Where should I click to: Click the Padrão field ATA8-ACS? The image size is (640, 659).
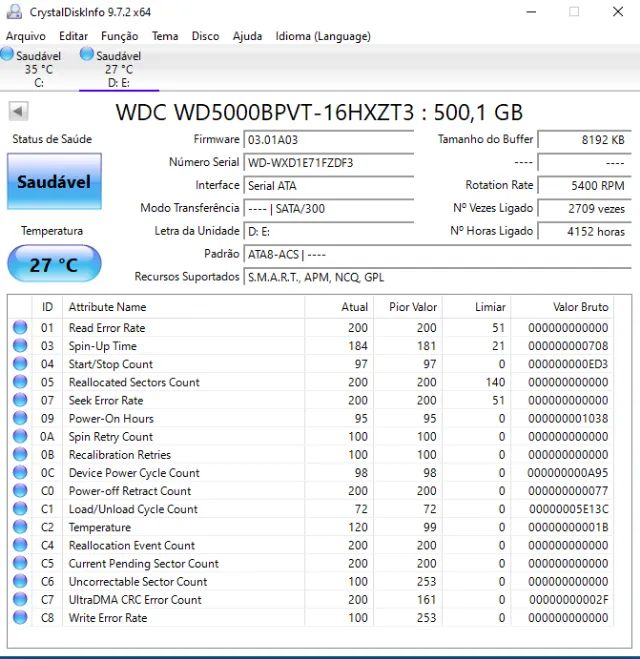(x=437, y=254)
